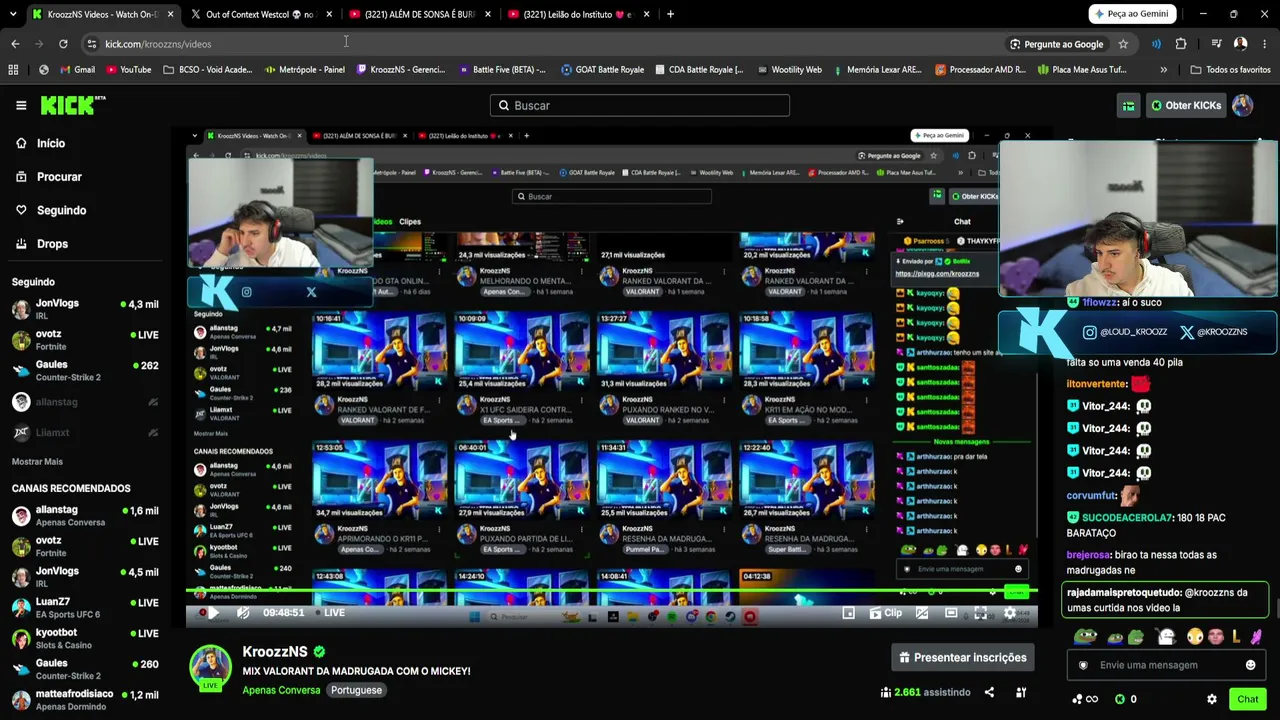Open KroozzNS channel avatar with LIVE badge
Image resolution: width=1280 pixels, height=720 pixels.
point(210,667)
